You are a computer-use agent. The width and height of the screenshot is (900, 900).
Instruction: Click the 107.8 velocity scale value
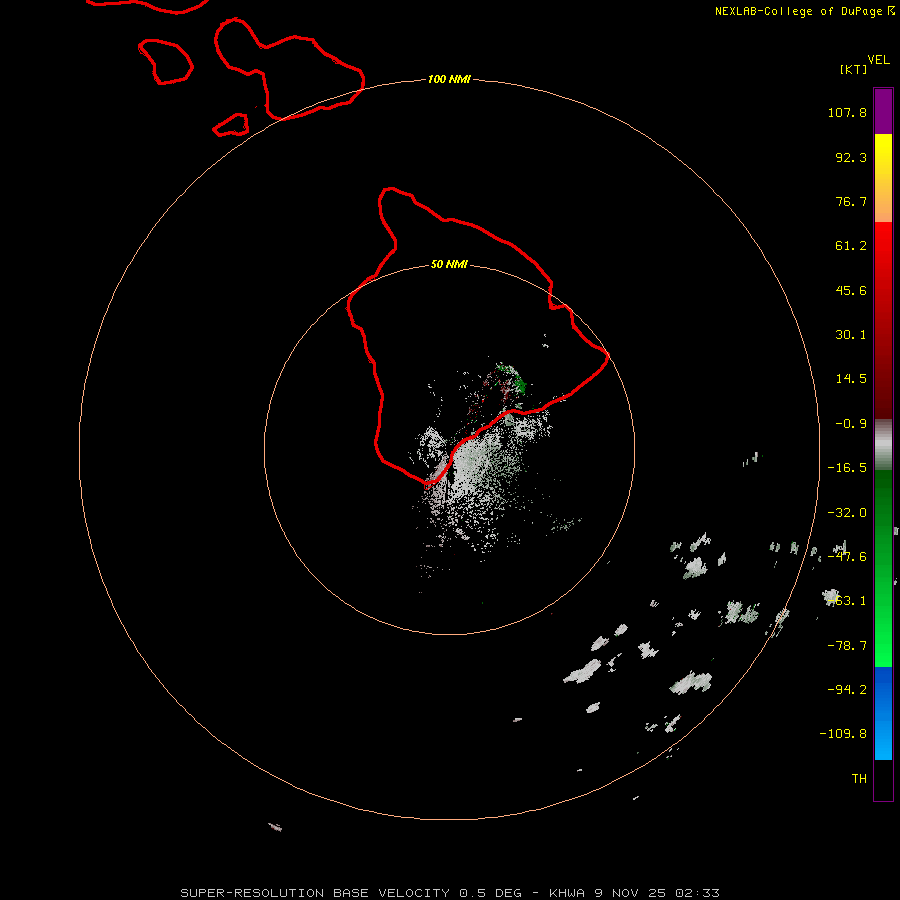pyautogui.click(x=847, y=112)
